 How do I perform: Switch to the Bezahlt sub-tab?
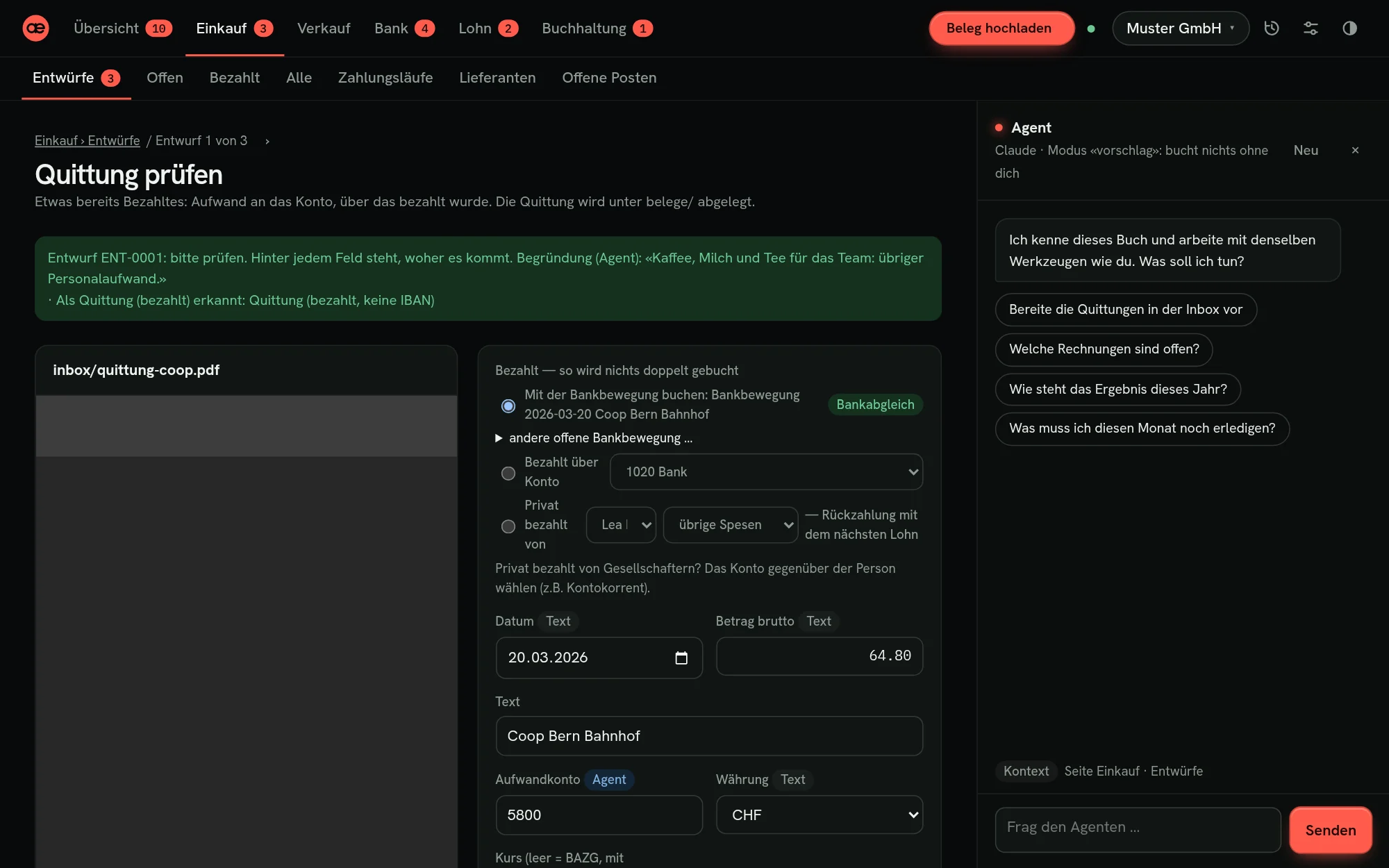(x=235, y=78)
